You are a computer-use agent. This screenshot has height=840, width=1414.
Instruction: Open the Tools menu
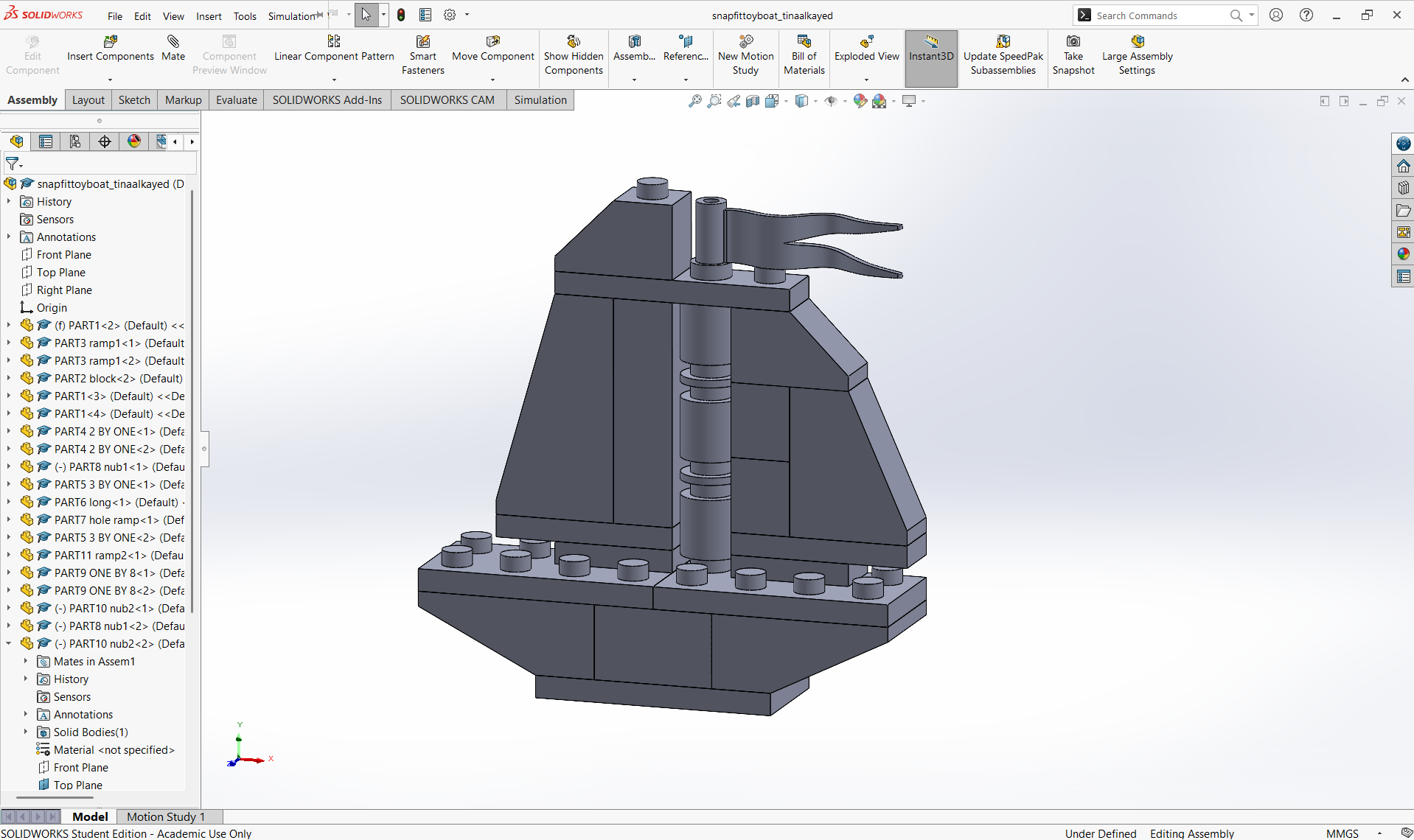point(245,16)
